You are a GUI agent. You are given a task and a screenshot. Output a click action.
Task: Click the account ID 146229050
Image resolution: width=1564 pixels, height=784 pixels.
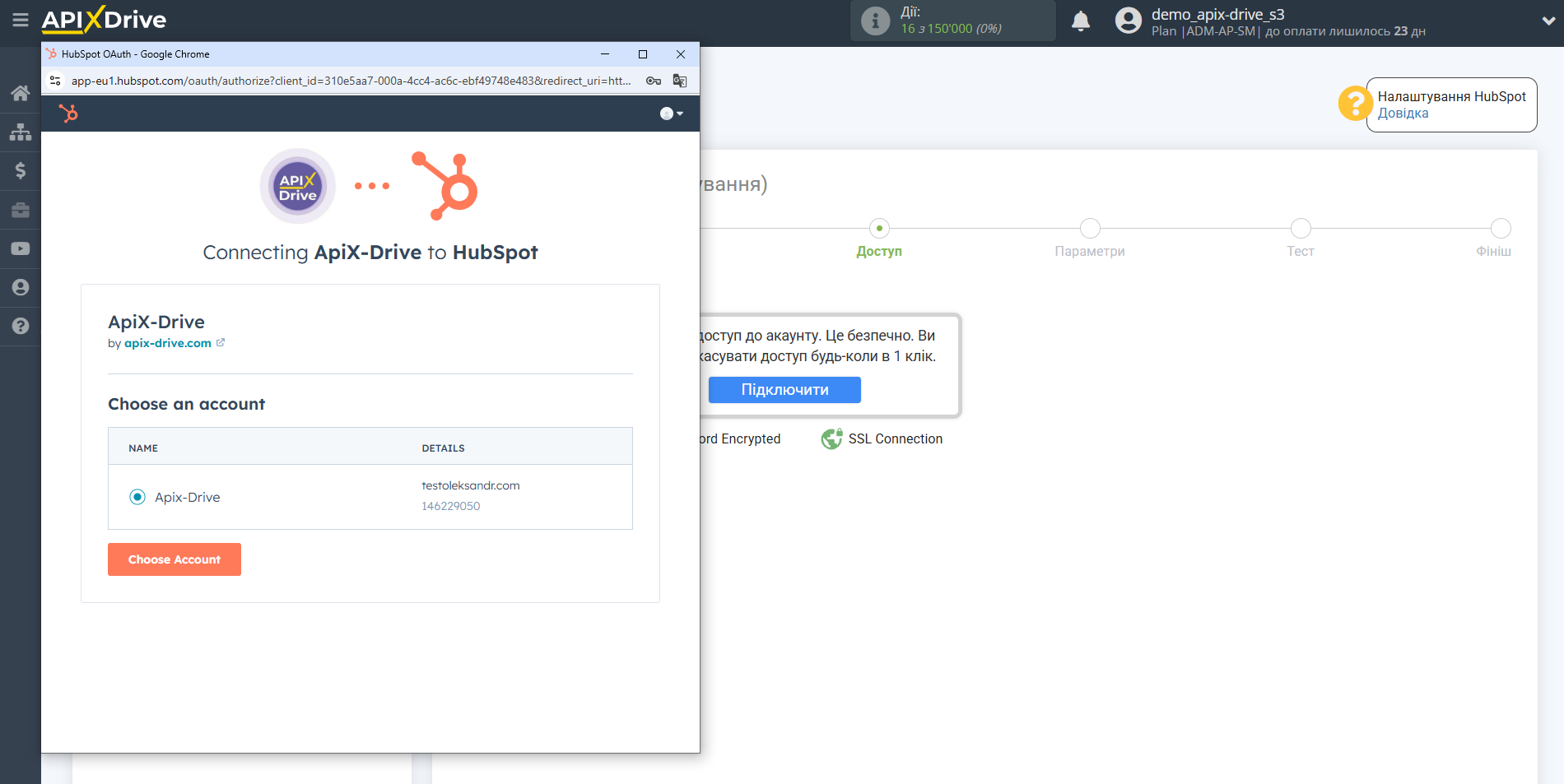click(x=451, y=506)
